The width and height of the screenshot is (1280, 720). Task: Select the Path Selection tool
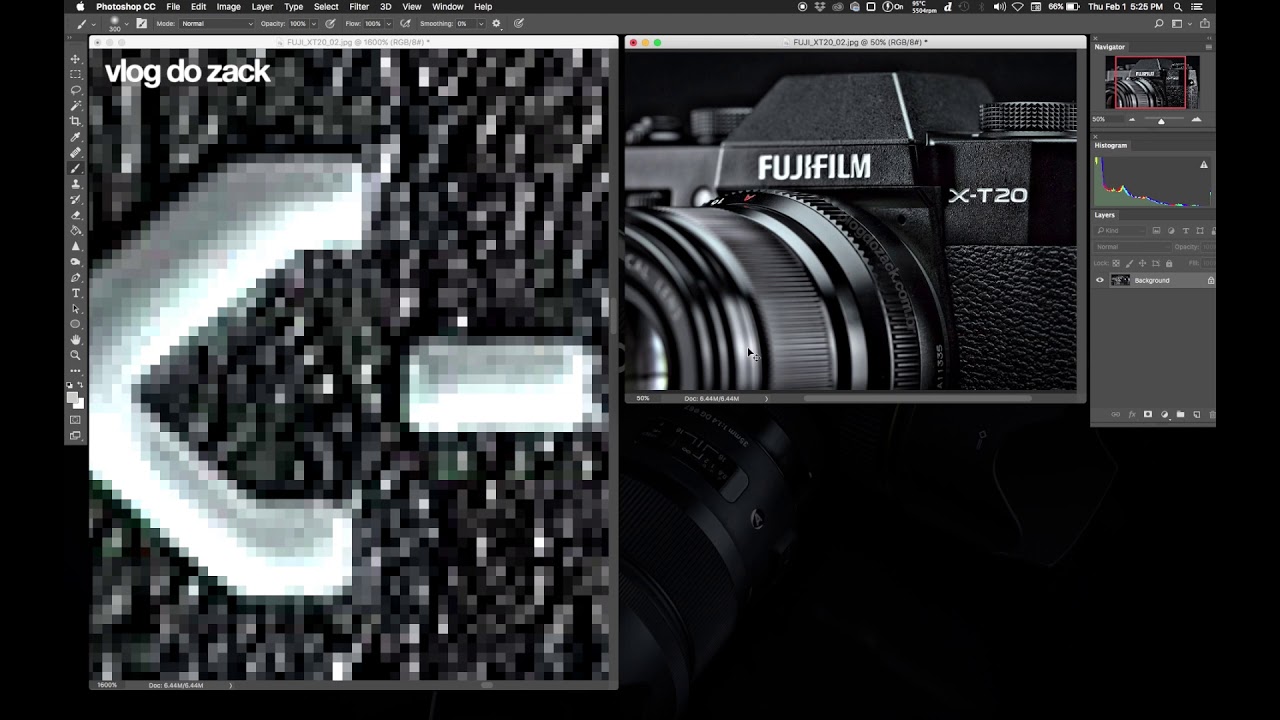[x=75, y=309]
